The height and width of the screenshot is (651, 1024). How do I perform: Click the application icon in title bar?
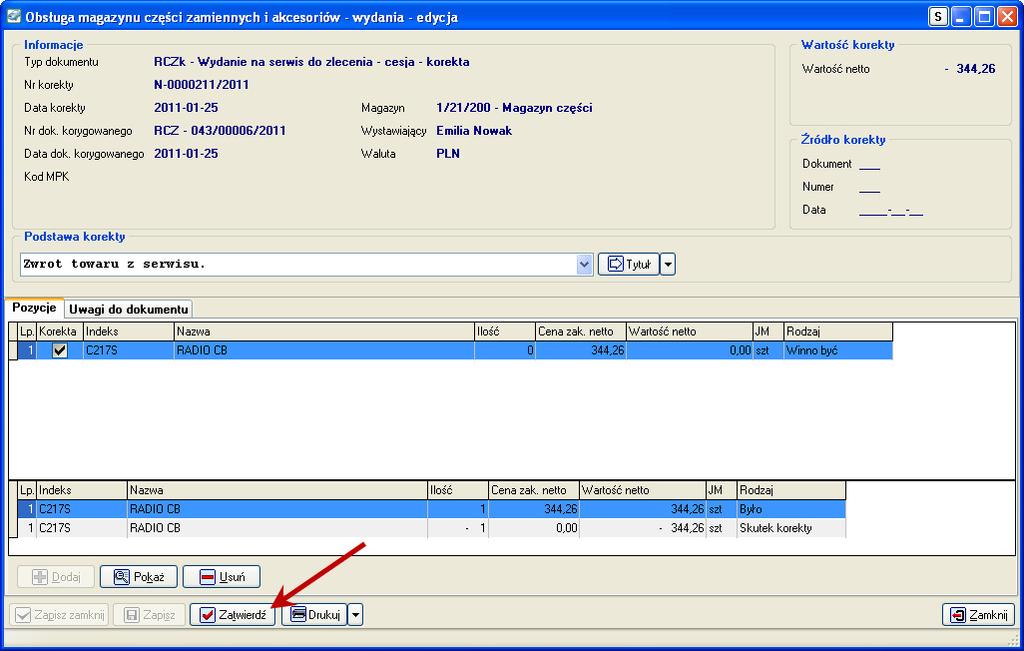click(13, 16)
